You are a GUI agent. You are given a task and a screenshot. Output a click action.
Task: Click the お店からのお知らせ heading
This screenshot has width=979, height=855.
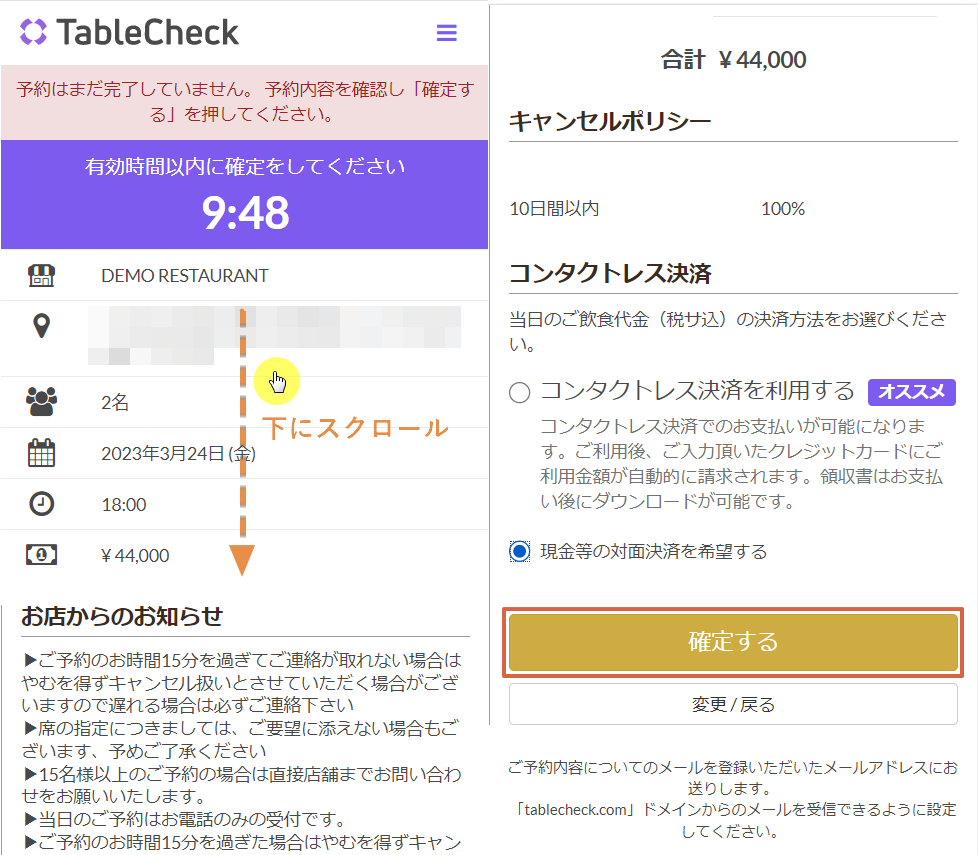coord(122,616)
